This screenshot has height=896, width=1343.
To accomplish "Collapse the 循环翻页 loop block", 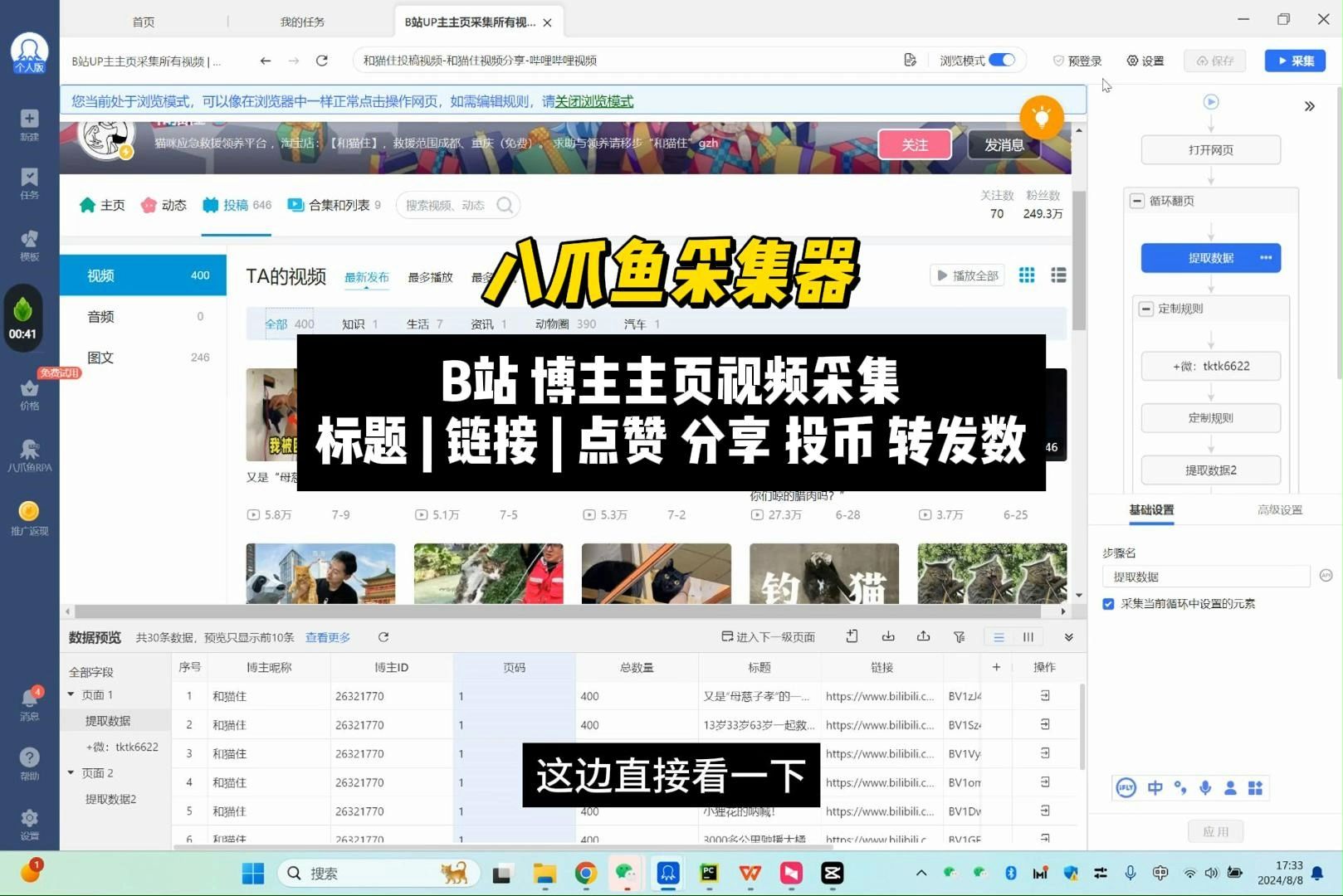I will coord(1137,201).
